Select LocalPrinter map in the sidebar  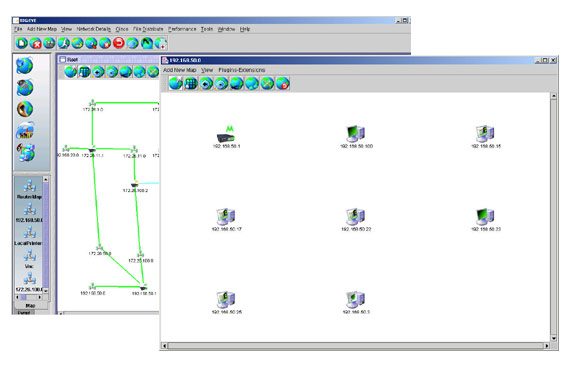[29, 236]
